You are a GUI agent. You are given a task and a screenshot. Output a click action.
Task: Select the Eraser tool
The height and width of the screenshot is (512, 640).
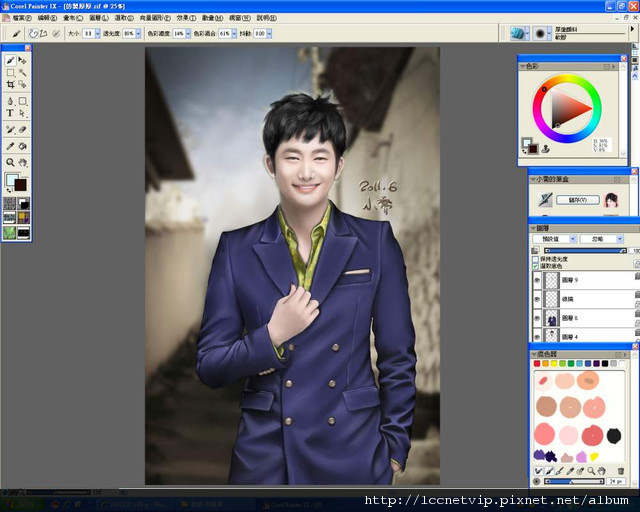[22, 130]
